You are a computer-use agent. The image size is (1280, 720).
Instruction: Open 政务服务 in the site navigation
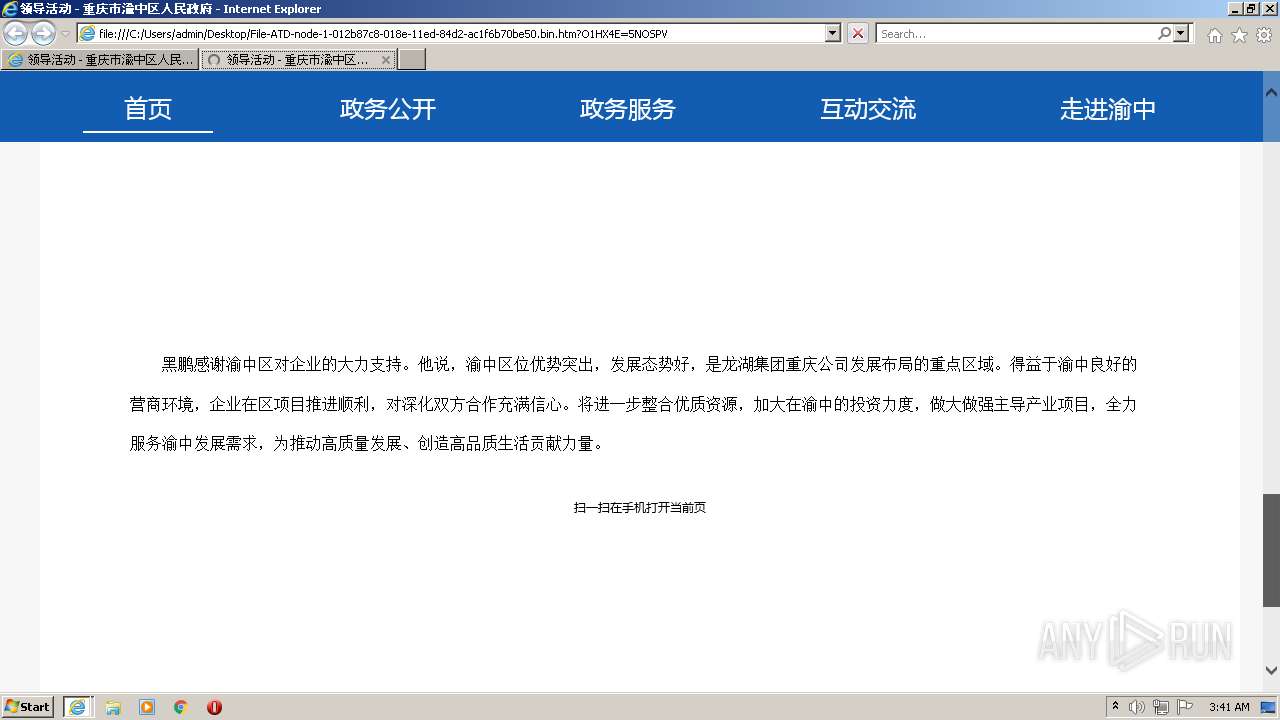coord(628,108)
